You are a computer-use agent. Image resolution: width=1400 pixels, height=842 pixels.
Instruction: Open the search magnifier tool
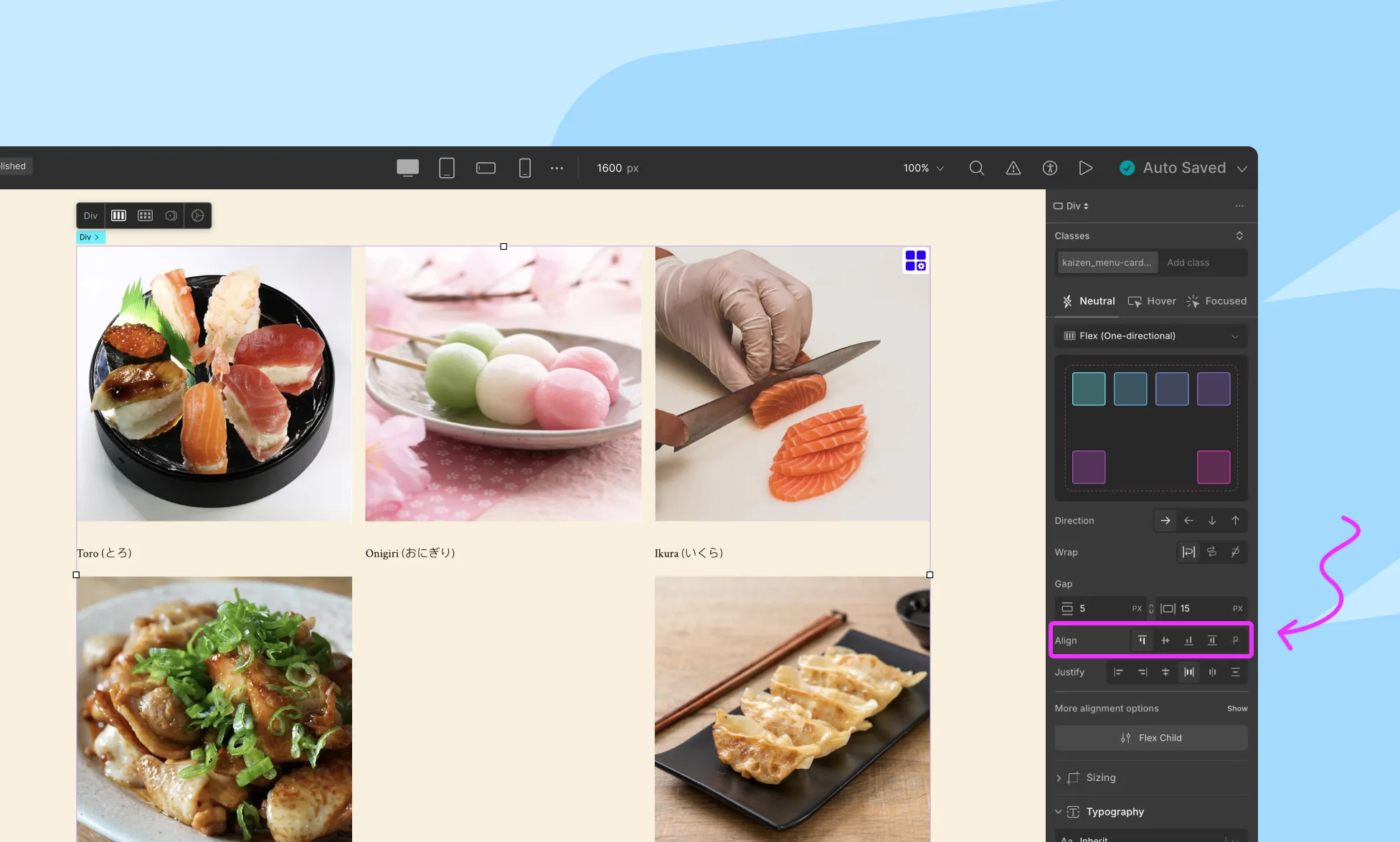coord(976,168)
